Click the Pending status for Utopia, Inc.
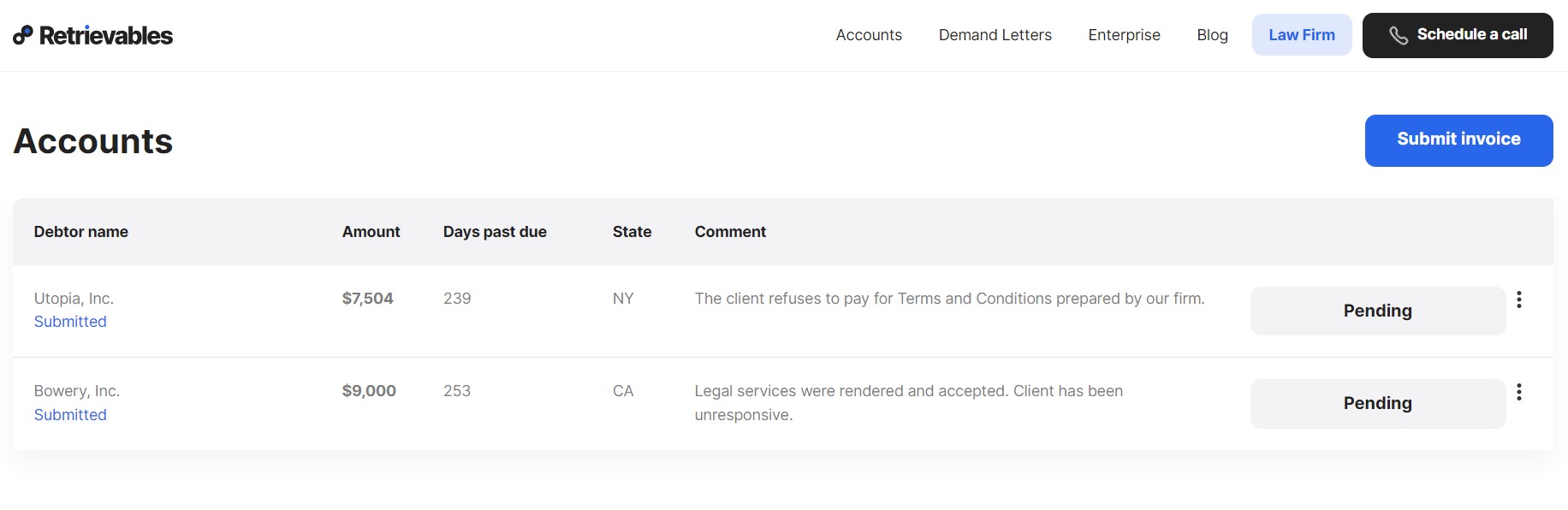Viewport: 1568px width, 510px height. tap(1377, 311)
